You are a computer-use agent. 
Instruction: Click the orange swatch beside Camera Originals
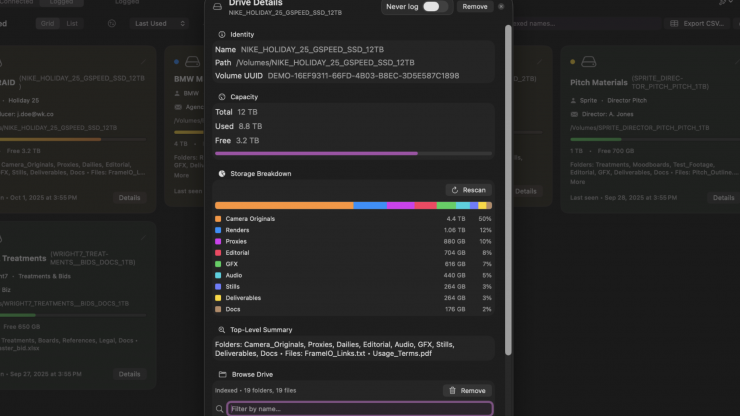[218, 219]
